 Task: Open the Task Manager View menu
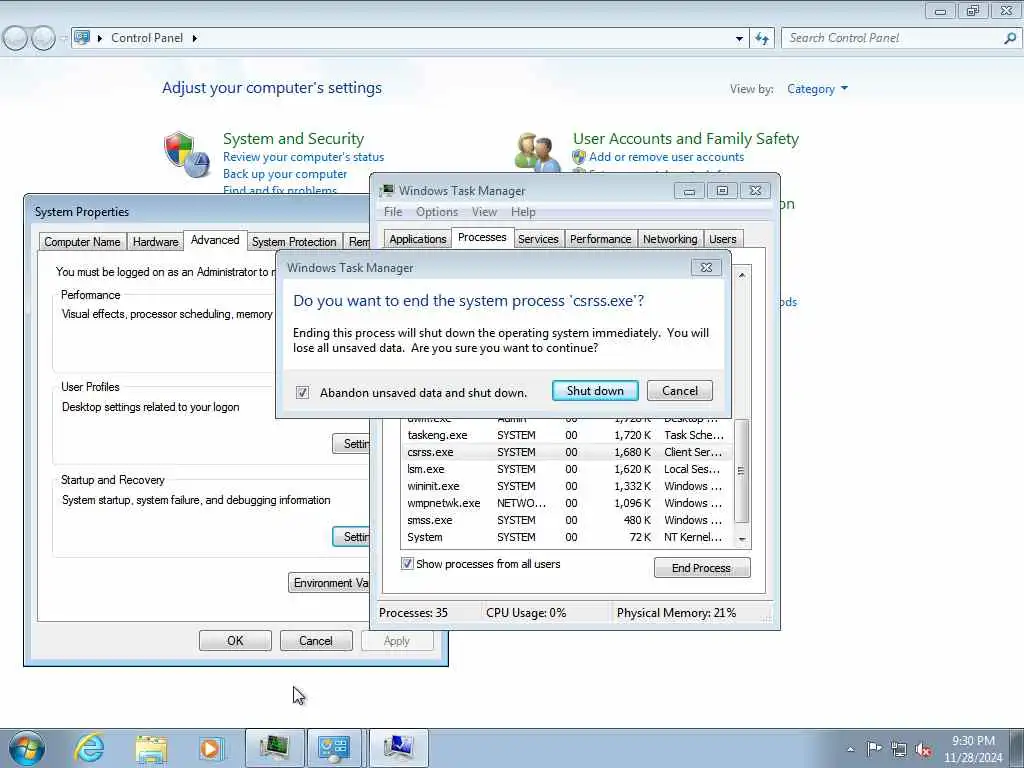click(x=485, y=212)
